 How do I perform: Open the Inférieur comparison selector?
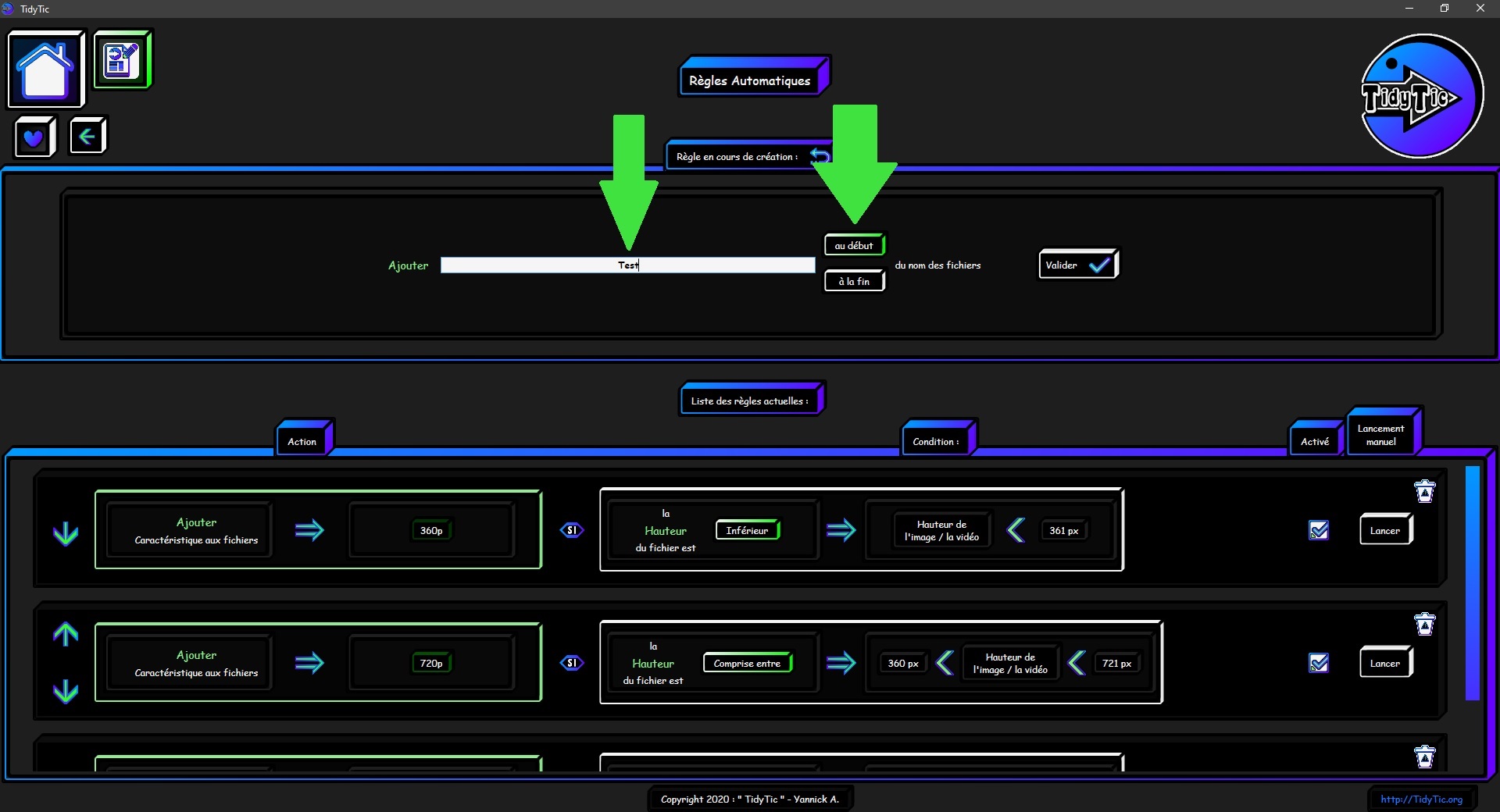(748, 530)
